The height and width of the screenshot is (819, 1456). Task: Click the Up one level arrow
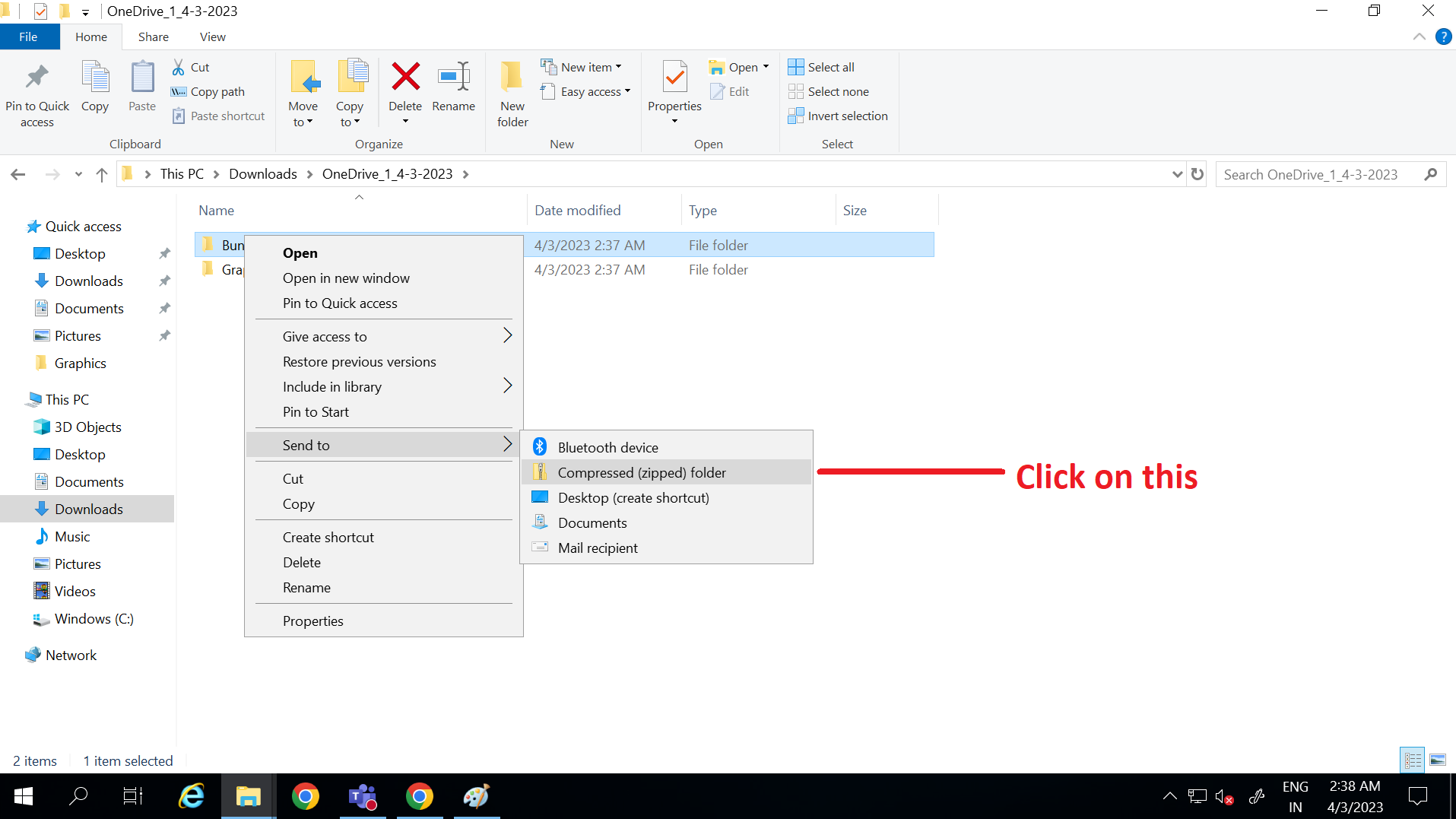click(102, 174)
